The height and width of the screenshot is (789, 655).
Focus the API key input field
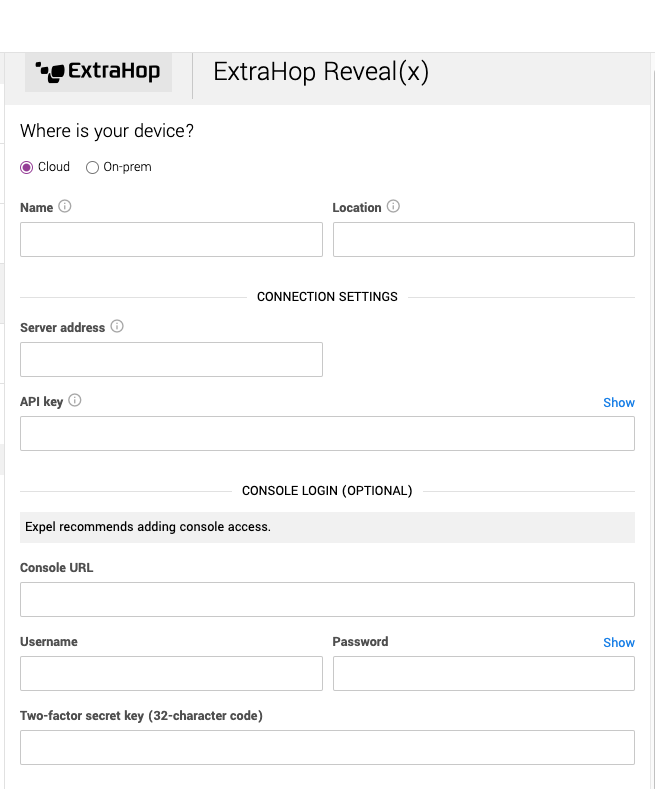click(x=327, y=433)
